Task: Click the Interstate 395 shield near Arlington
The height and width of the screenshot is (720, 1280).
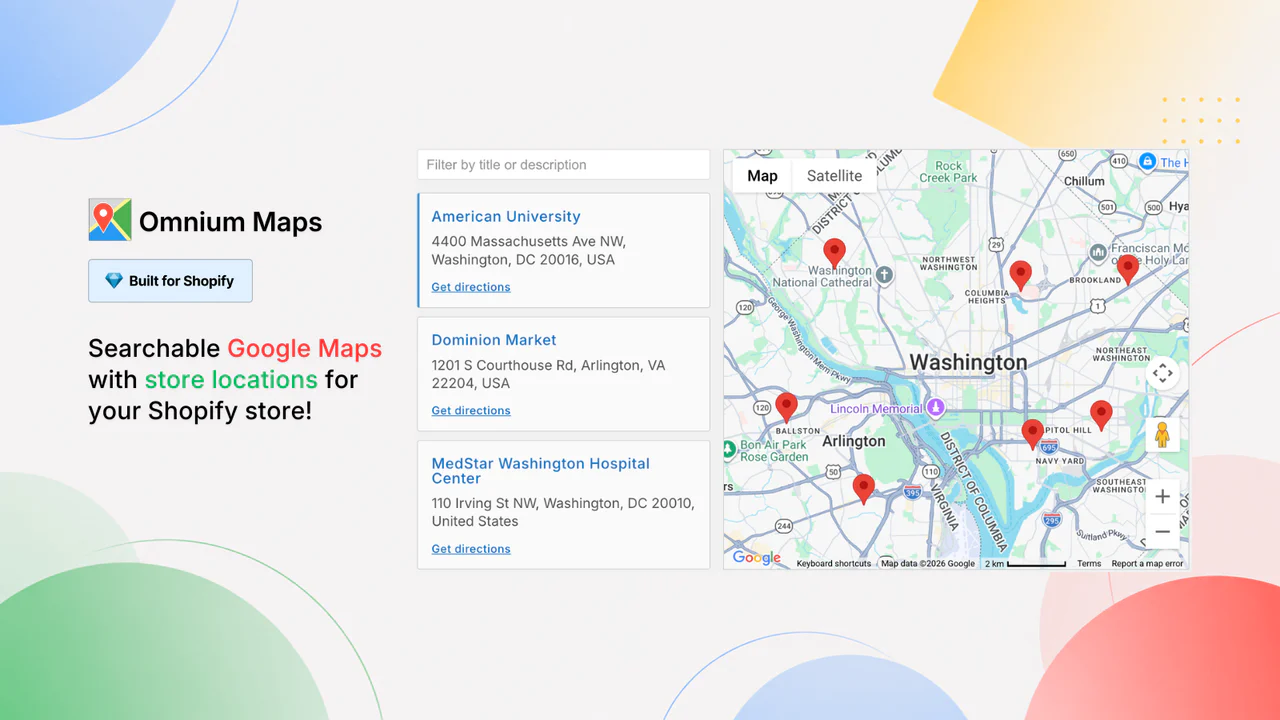Action: coord(911,491)
